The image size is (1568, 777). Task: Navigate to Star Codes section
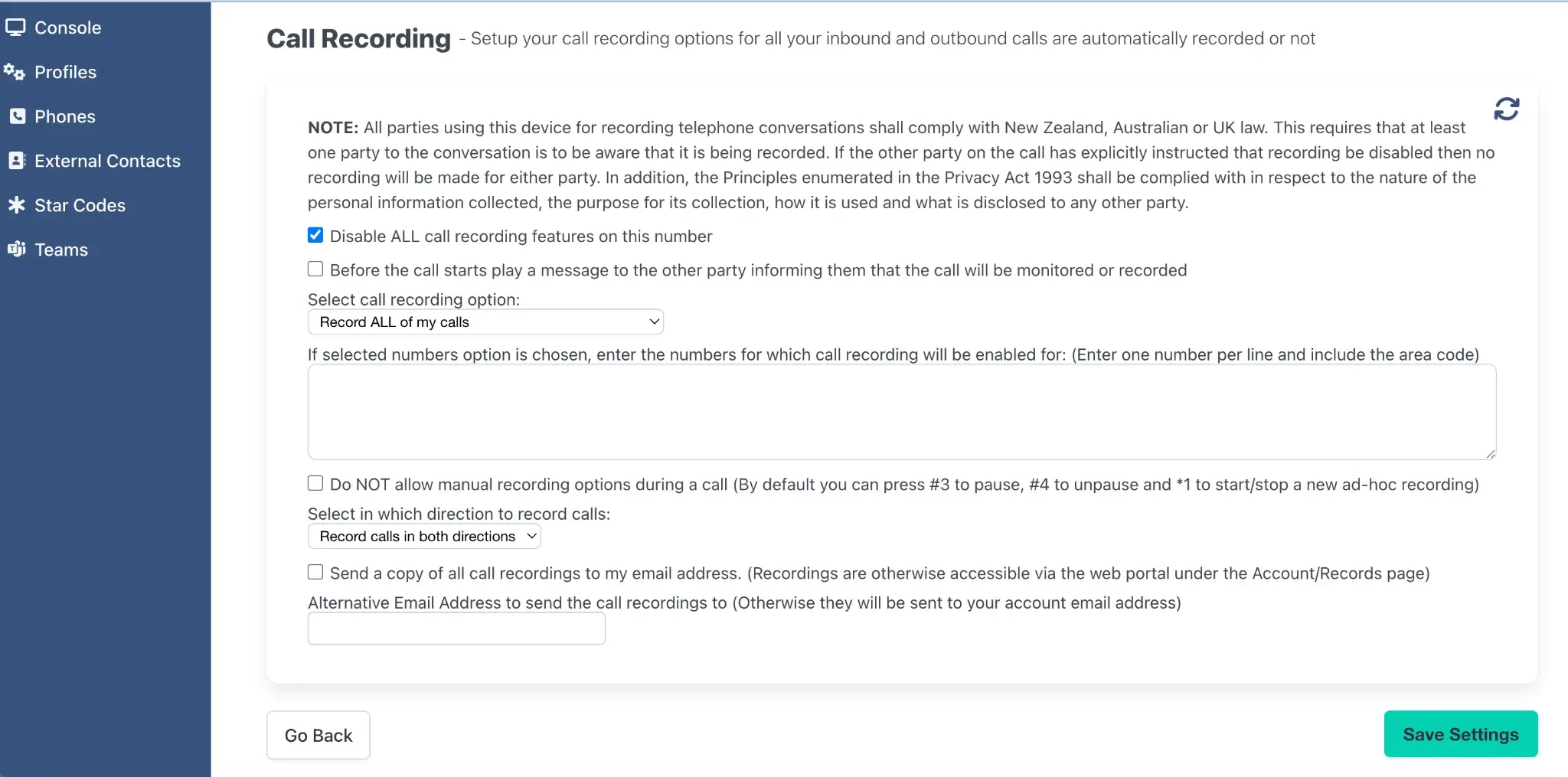[x=78, y=205]
